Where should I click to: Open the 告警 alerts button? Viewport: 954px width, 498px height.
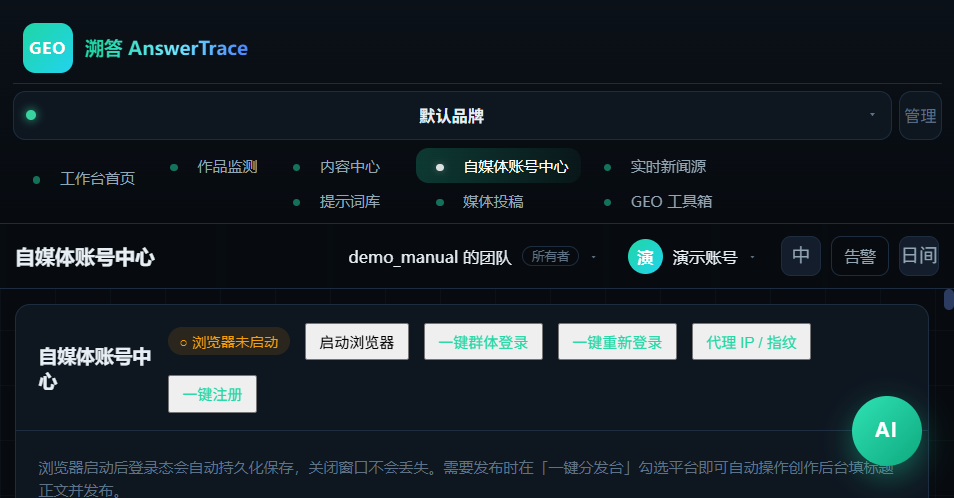(860, 256)
